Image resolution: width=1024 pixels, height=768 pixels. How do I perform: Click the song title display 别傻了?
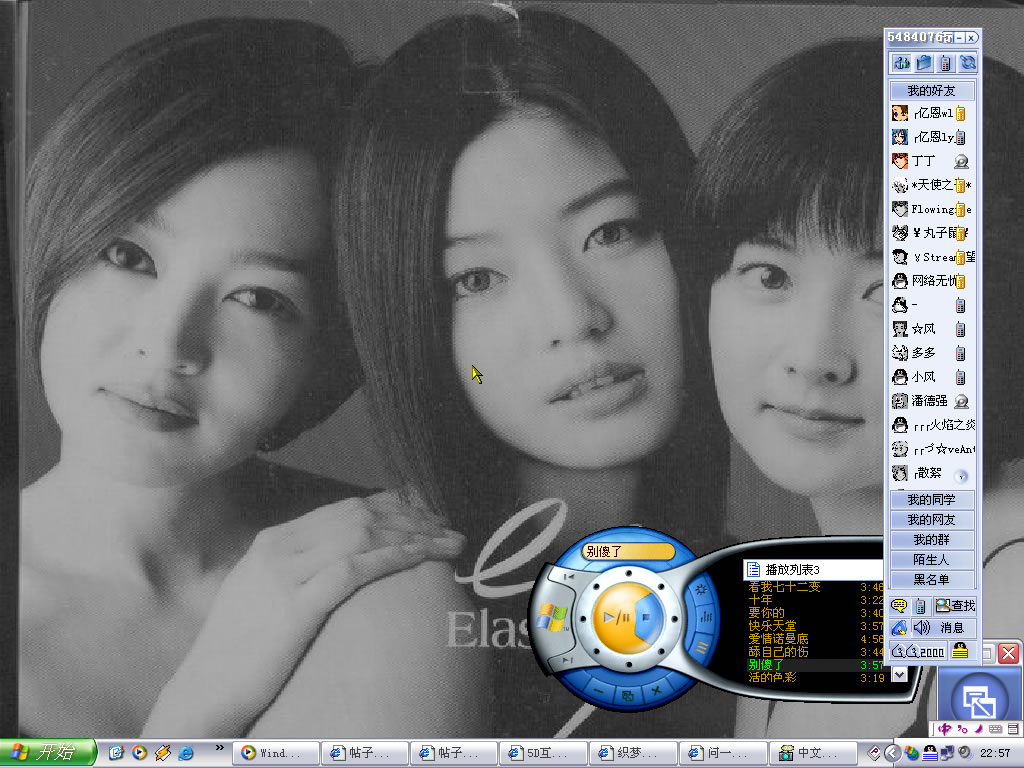(627, 551)
